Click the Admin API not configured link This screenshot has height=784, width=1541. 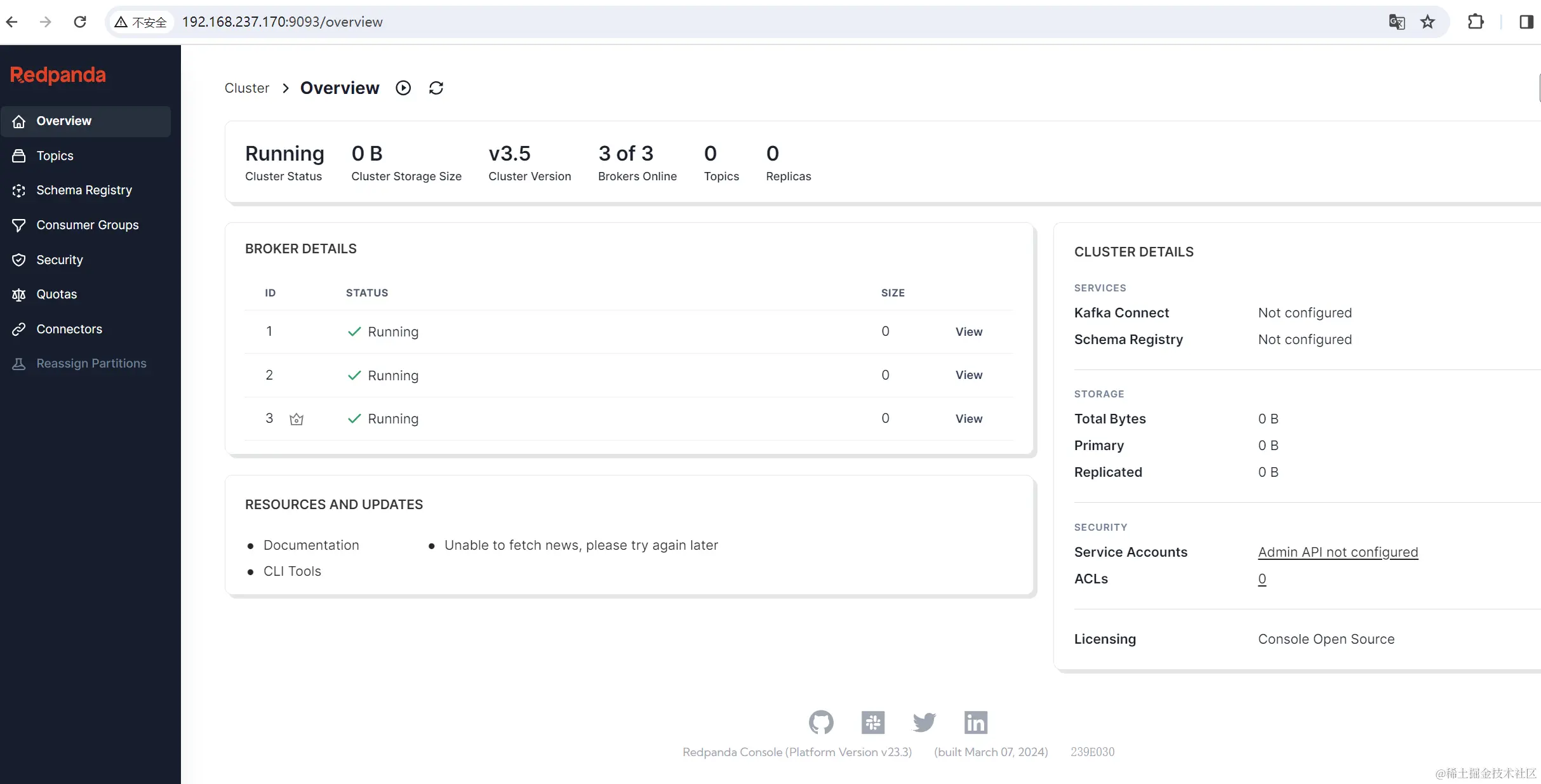coord(1337,552)
